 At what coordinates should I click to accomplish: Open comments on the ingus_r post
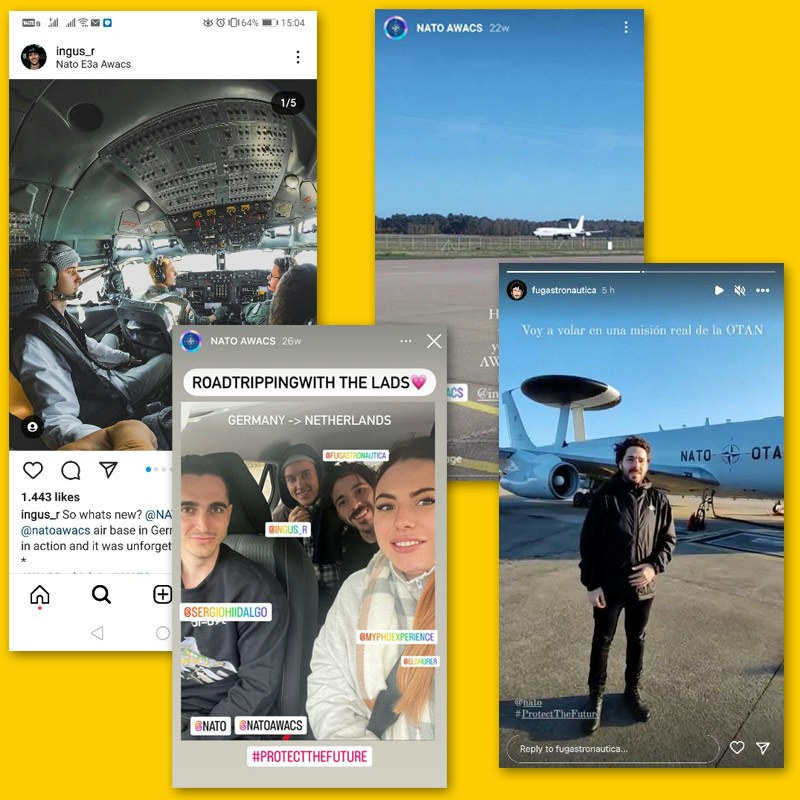click(70, 470)
